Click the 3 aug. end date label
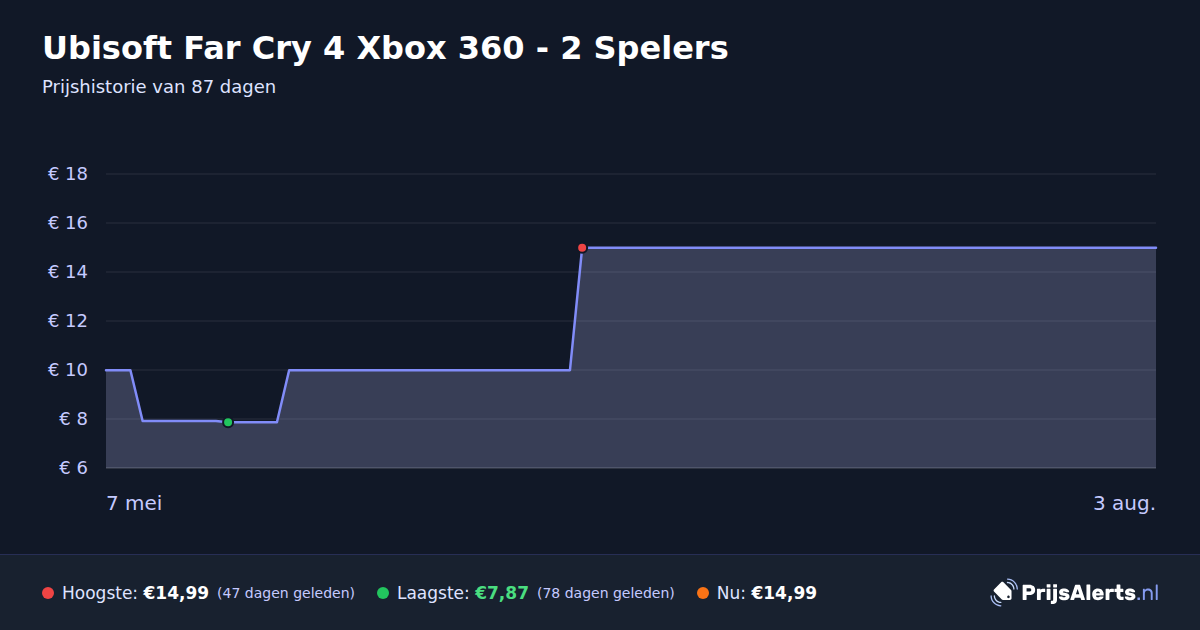 (x=1124, y=503)
